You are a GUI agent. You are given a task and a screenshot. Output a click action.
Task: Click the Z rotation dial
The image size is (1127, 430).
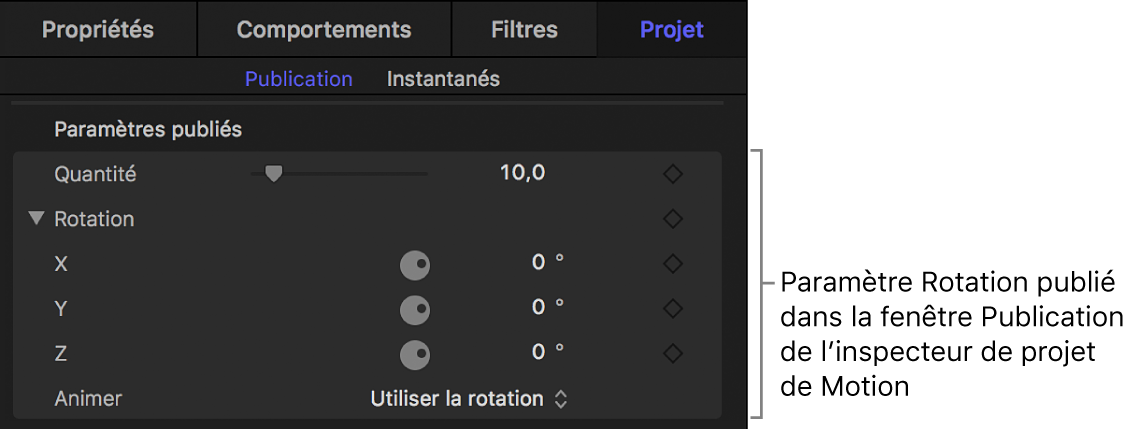[414, 354]
